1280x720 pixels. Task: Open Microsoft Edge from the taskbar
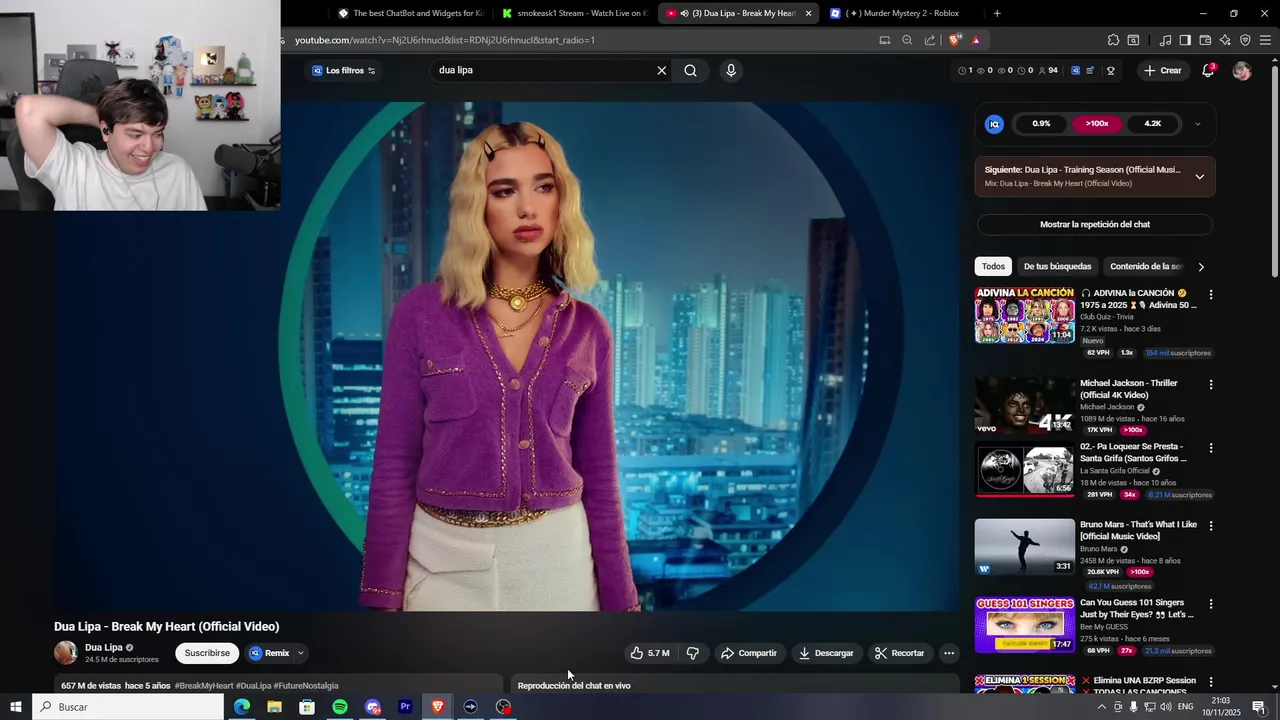point(242,707)
